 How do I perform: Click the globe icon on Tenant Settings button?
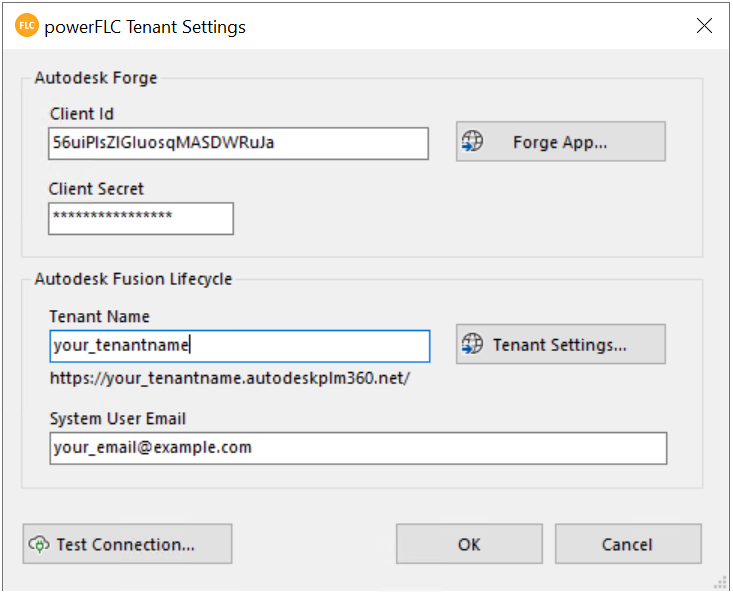(x=473, y=345)
